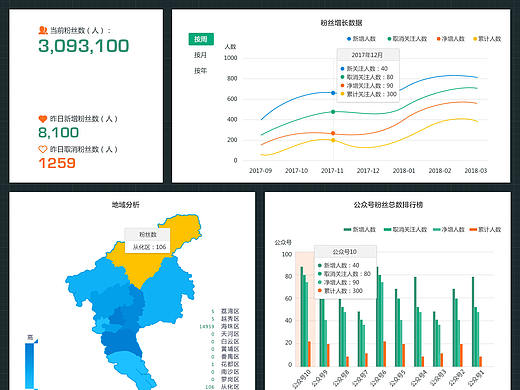Click the 2017-12 axis label
Screen dimensions: 520x390
[368, 171]
